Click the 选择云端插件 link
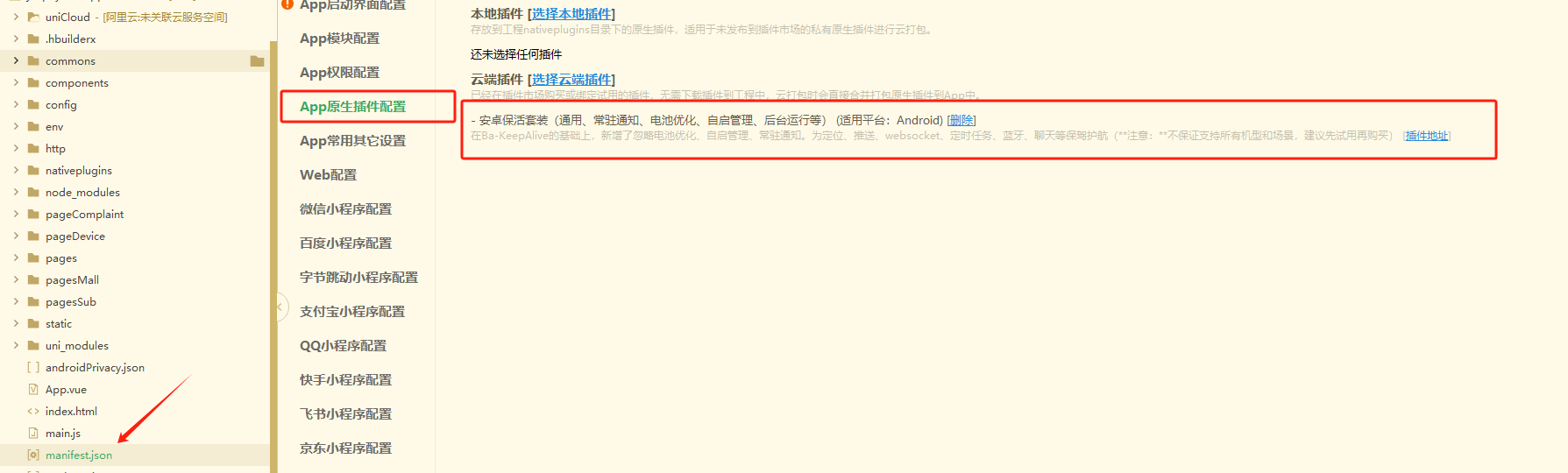 tap(572, 80)
